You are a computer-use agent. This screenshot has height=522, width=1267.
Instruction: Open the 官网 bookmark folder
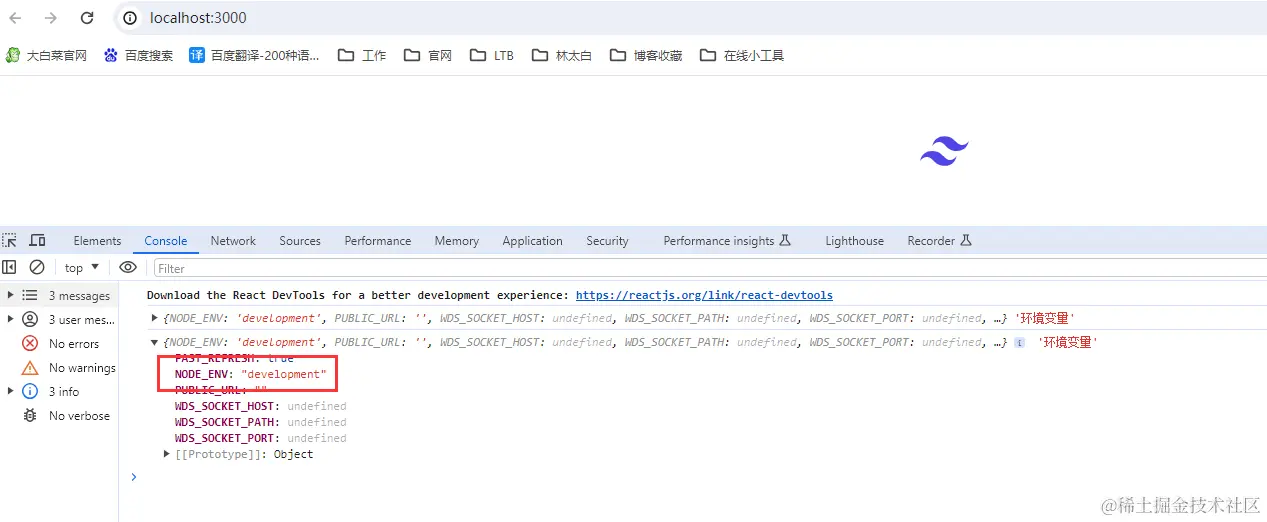coord(428,55)
